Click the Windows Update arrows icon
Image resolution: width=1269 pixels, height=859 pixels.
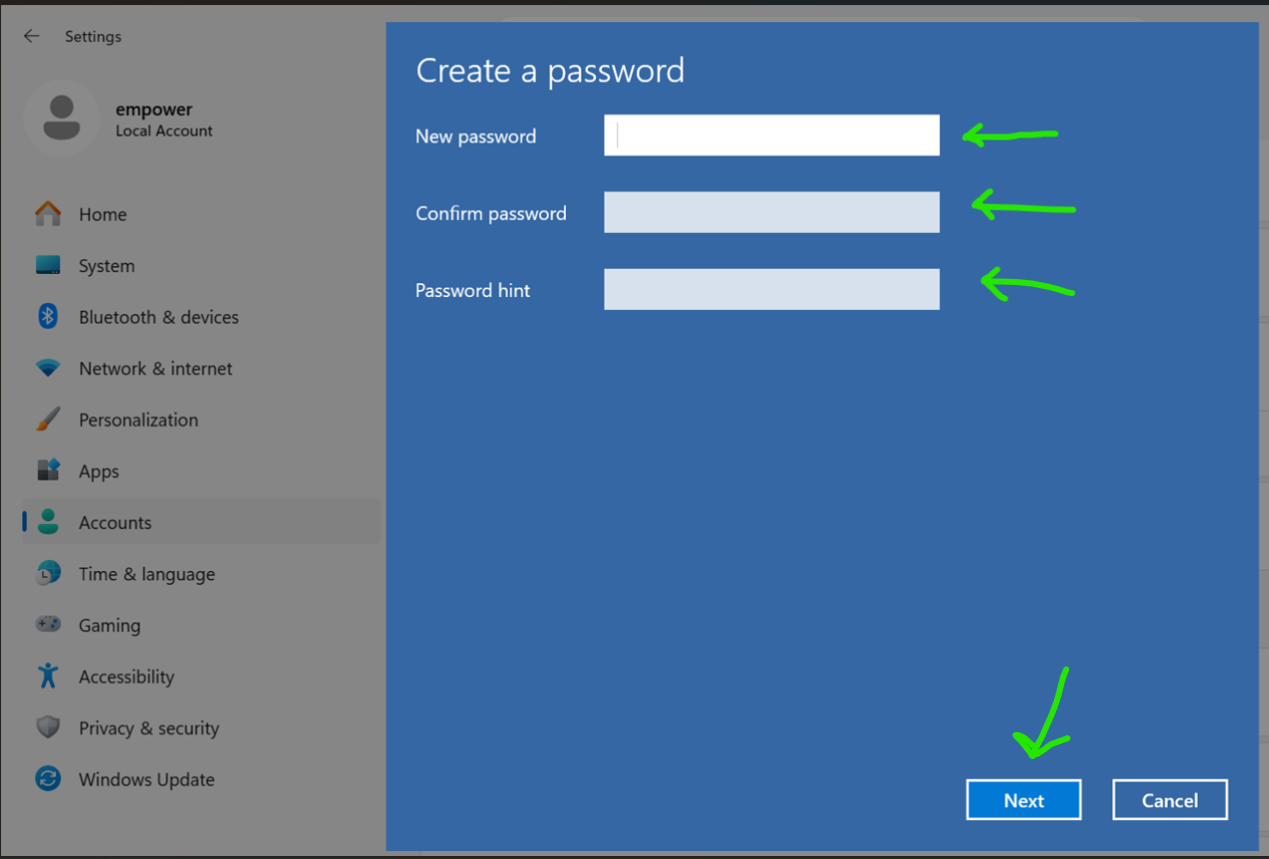pos(48,779)
